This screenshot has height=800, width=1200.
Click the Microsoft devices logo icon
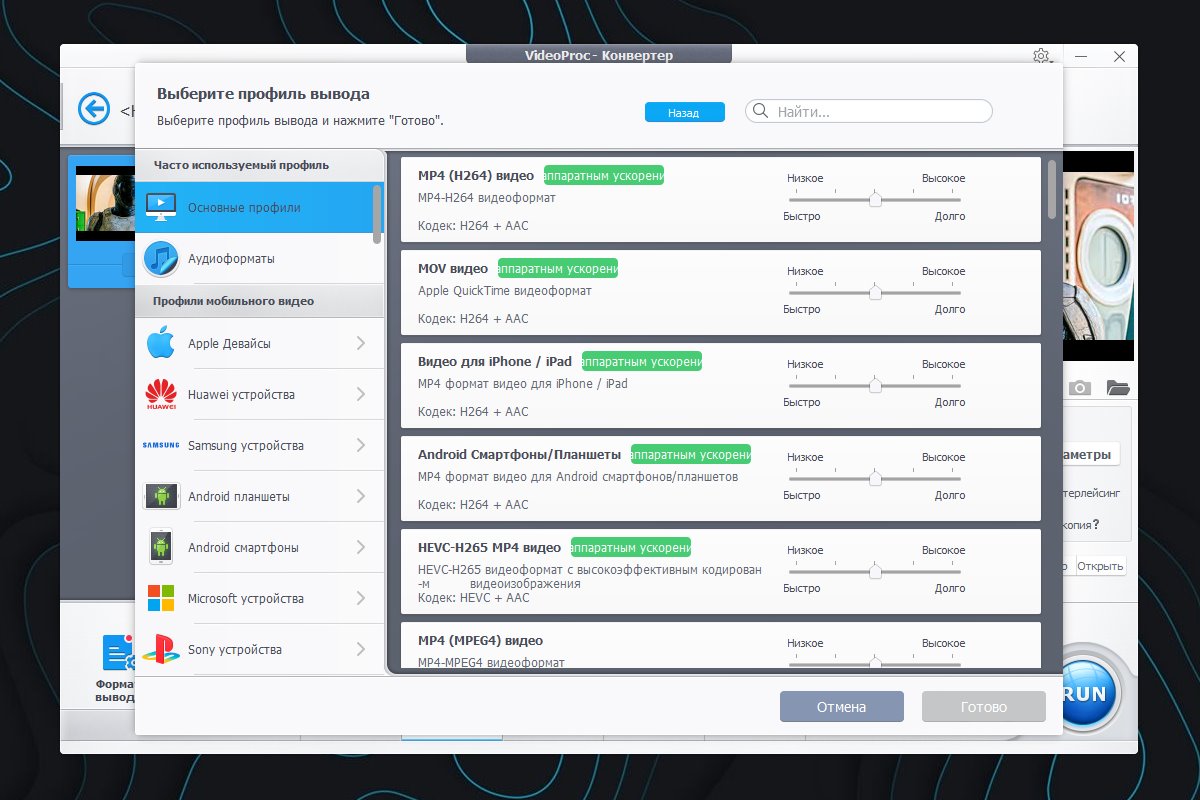160,599
